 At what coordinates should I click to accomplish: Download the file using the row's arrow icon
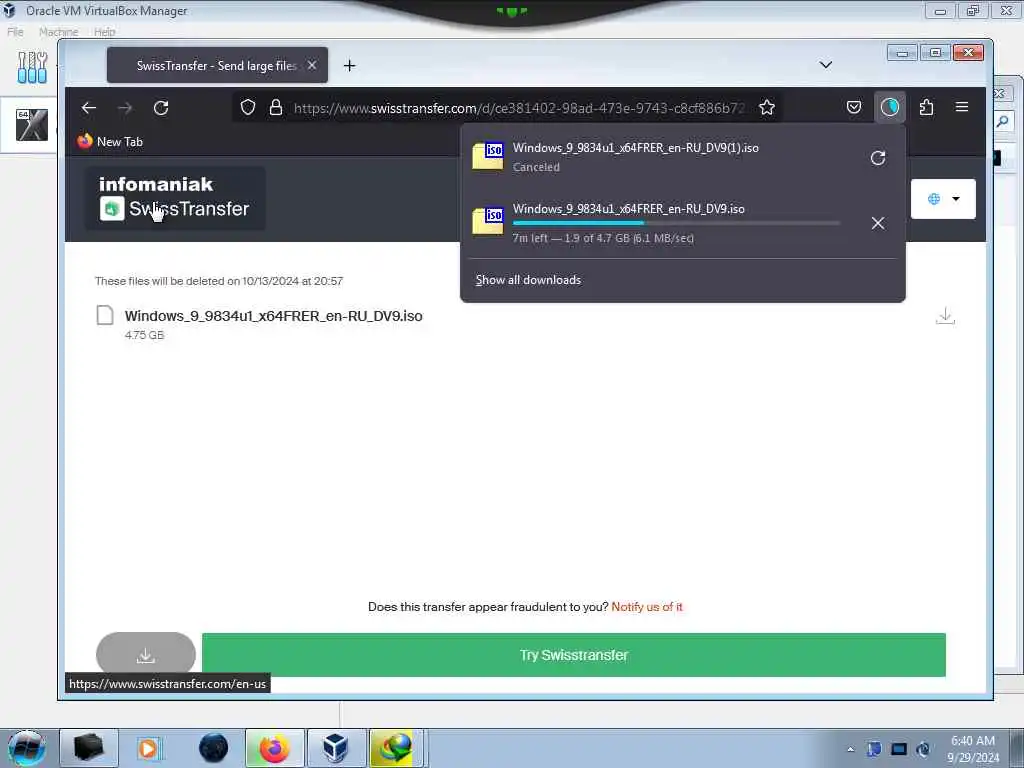click(945, 316)
